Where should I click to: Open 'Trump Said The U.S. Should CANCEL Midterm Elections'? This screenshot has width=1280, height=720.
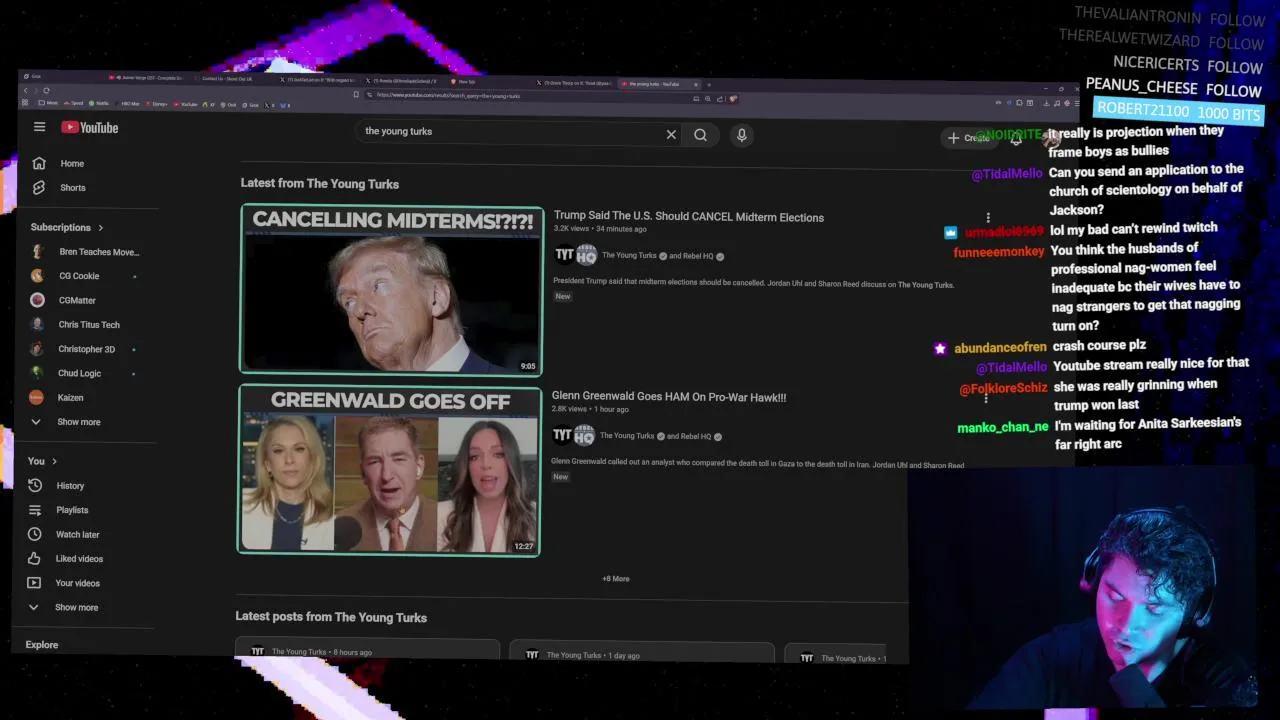[689, 217]
